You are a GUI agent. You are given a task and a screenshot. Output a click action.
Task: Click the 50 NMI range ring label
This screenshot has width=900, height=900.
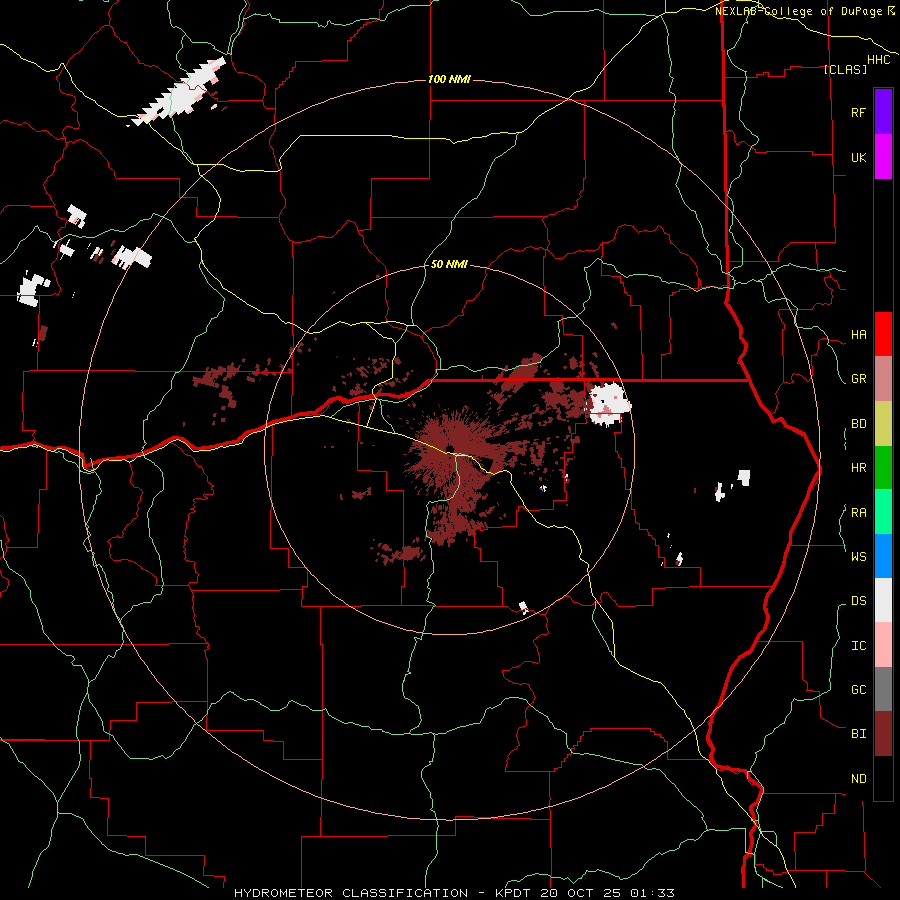[x=449, y=264]
